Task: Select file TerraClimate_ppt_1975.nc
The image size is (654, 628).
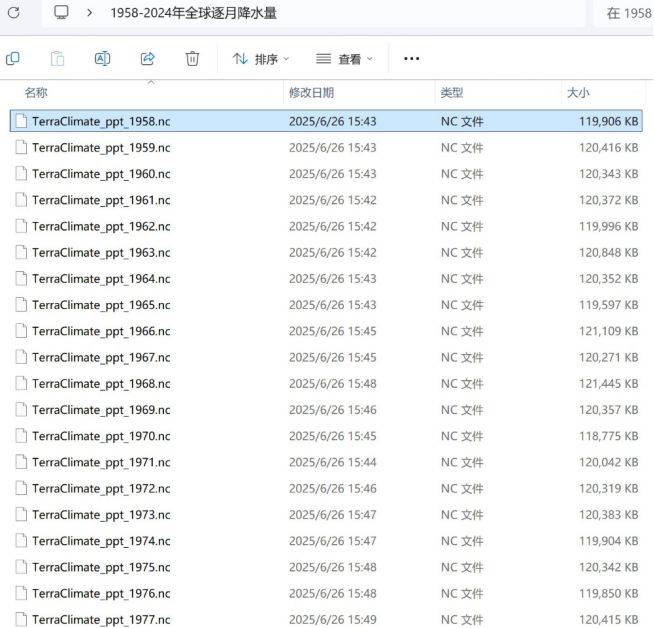Action: point(326,567)
